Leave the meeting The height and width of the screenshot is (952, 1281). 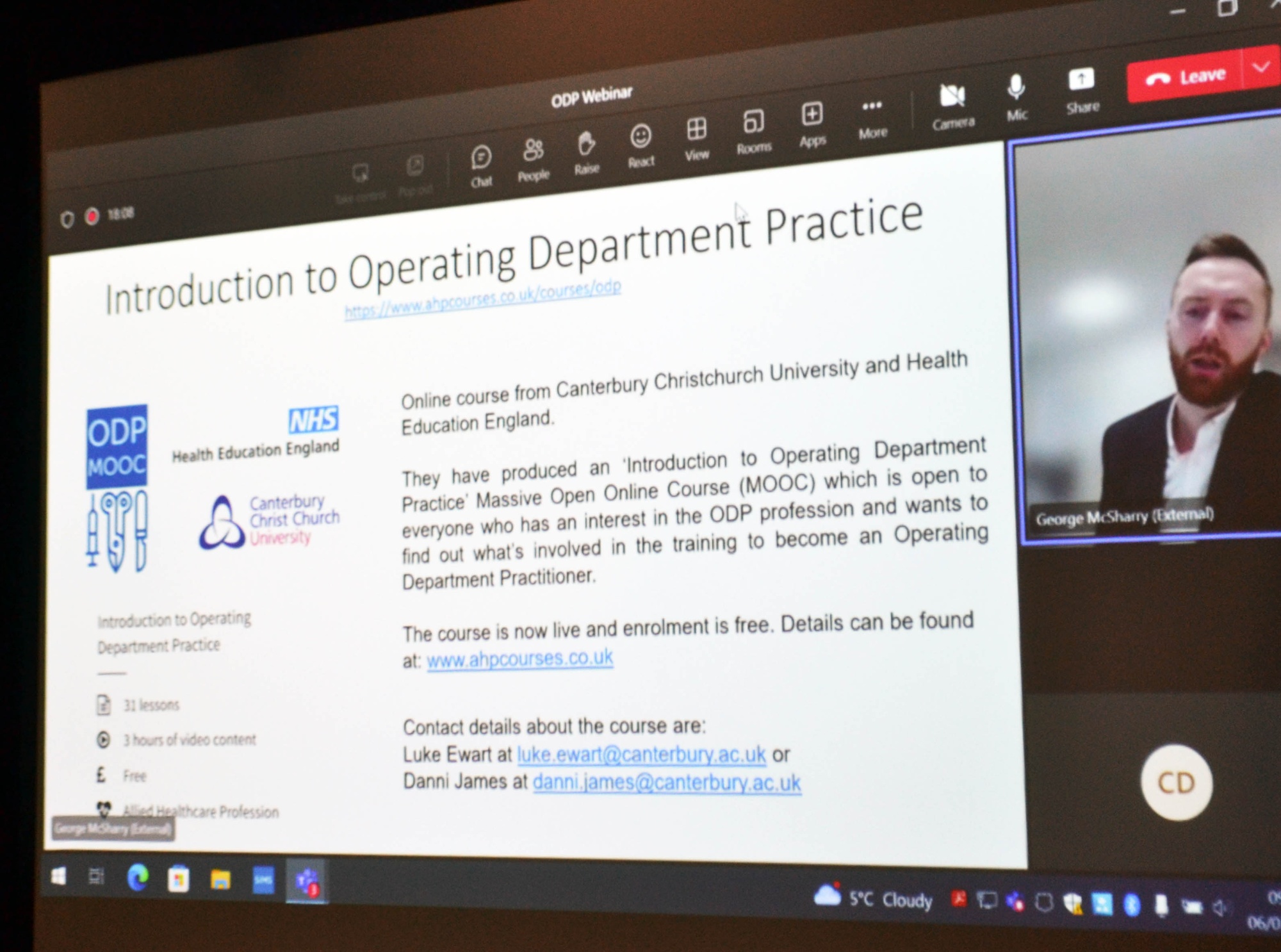tap(1186, 78)
